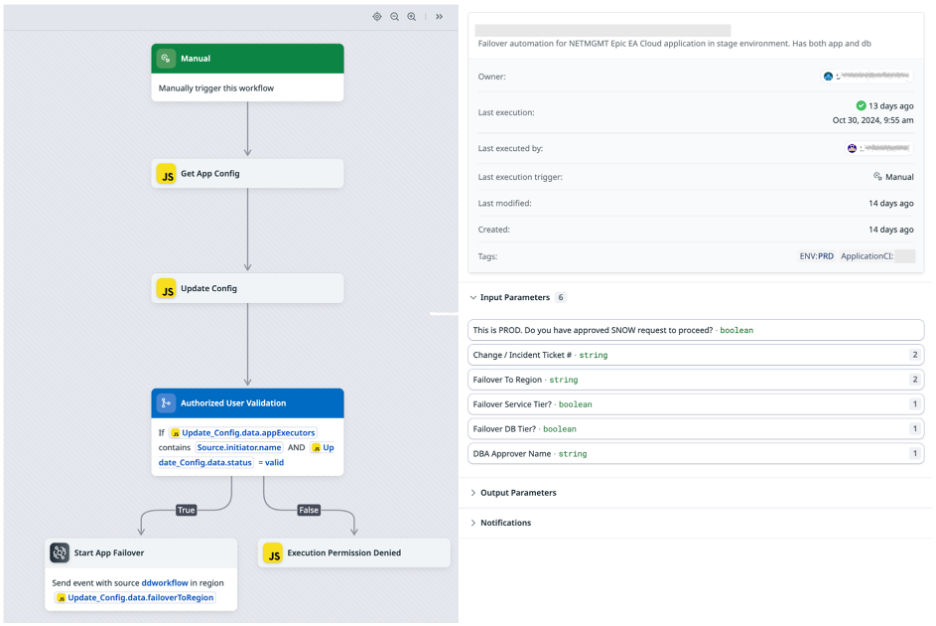Click the Start App Failover step icon

60,553
